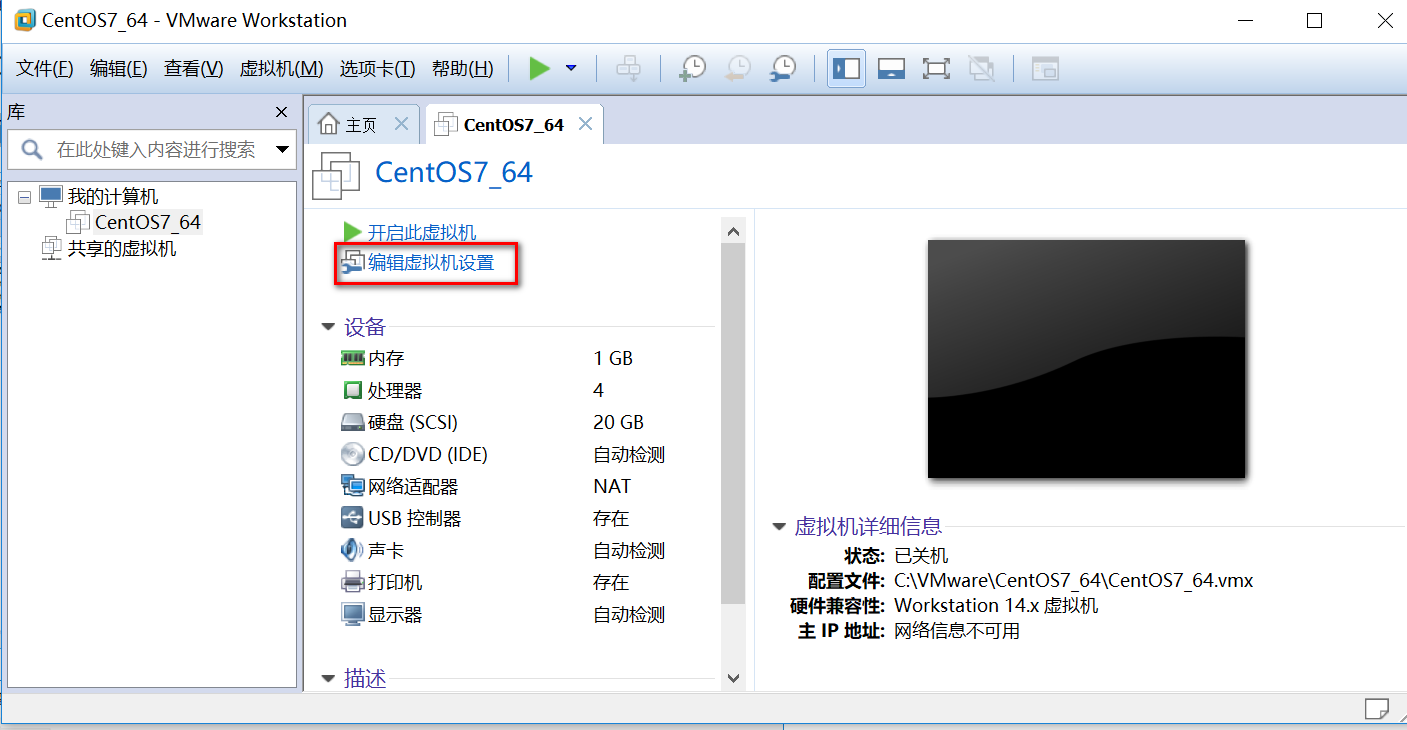Open the library search dropdown arrow
The height and width of the screenshot is (730, 1407).
283,150
